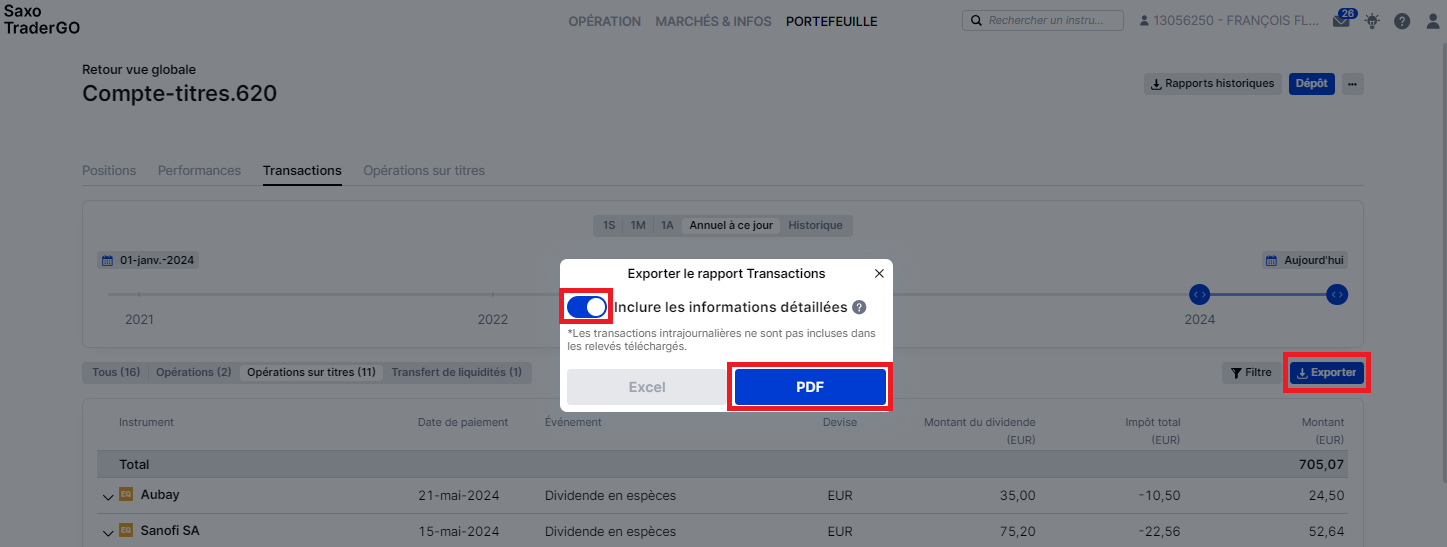Open the 01-janv.-2024 start date calendar
This screenshot has width=1447, height=547.
[x=148, y=260]
